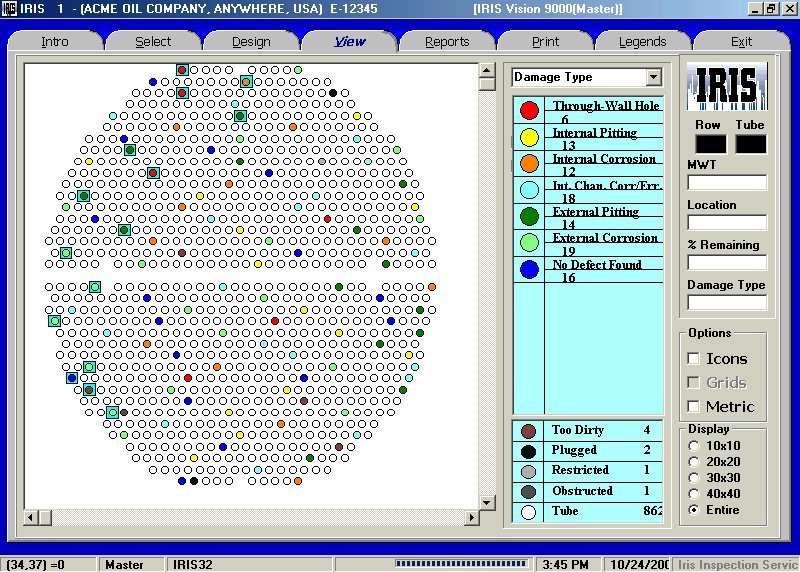Click the red Through-Wall Hole legend swatch

529,110
